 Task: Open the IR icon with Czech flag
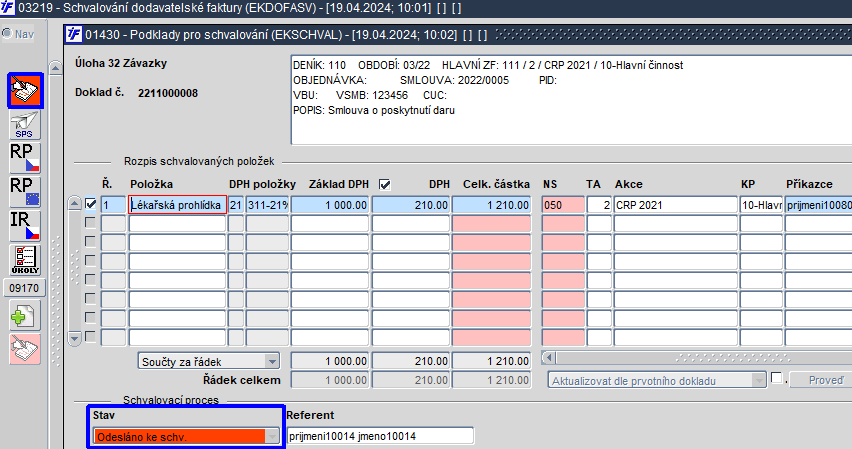[x=25, y=226]
